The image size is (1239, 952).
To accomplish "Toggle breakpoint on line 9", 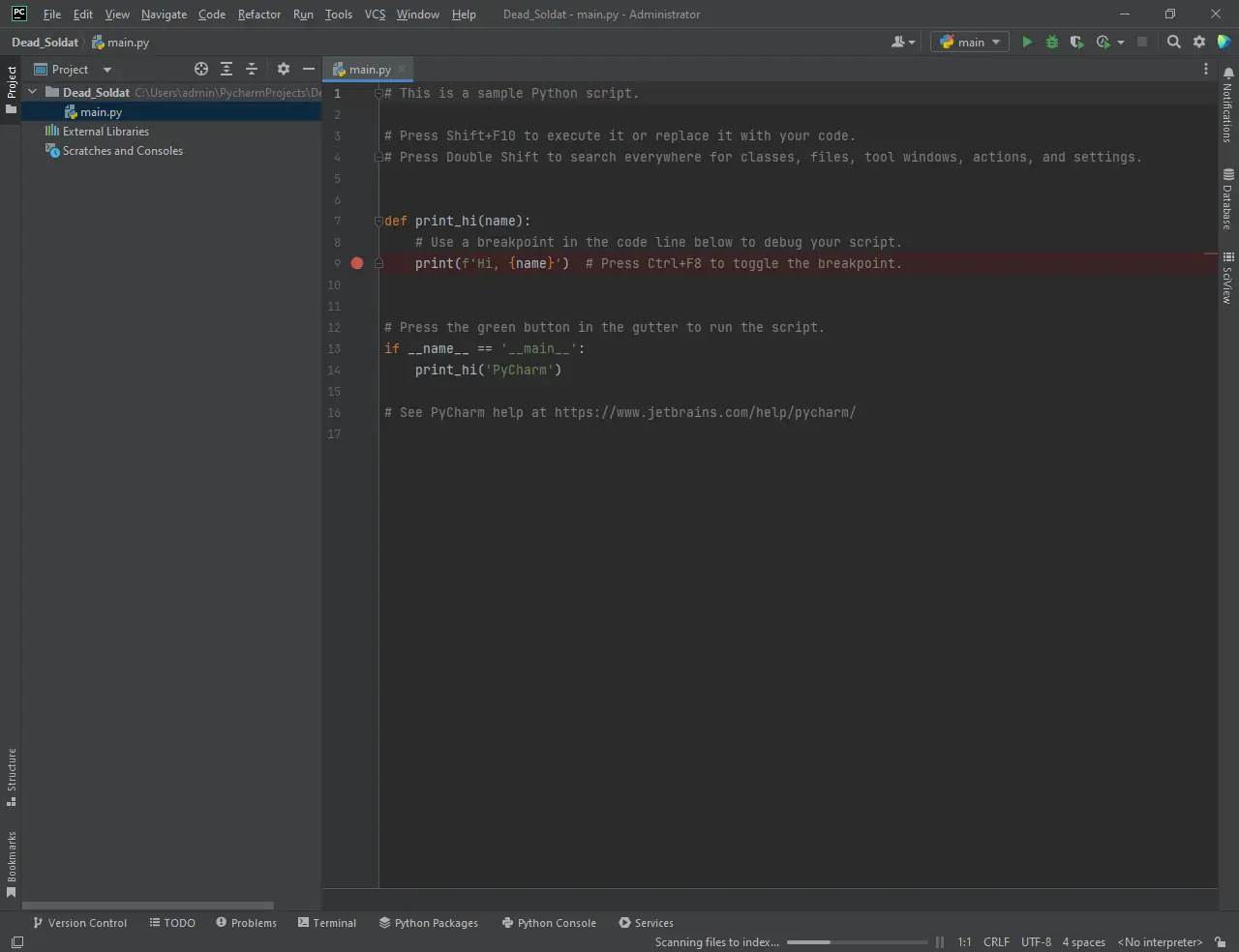I will (357, 263).
